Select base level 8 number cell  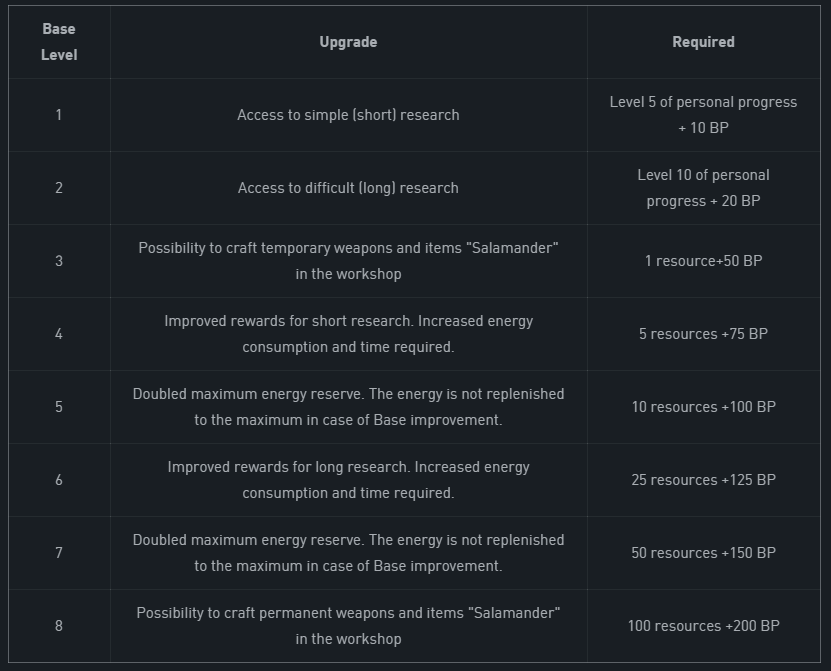(x=59, y=626)
